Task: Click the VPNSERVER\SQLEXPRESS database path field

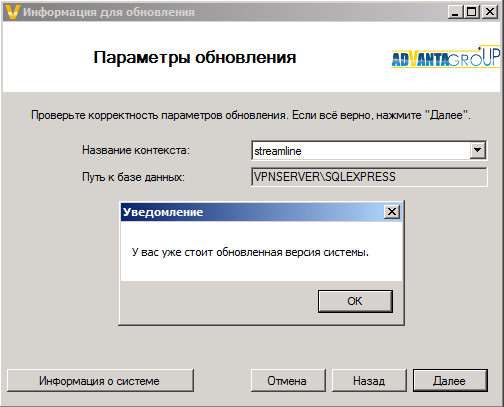Action: (369, 177)
